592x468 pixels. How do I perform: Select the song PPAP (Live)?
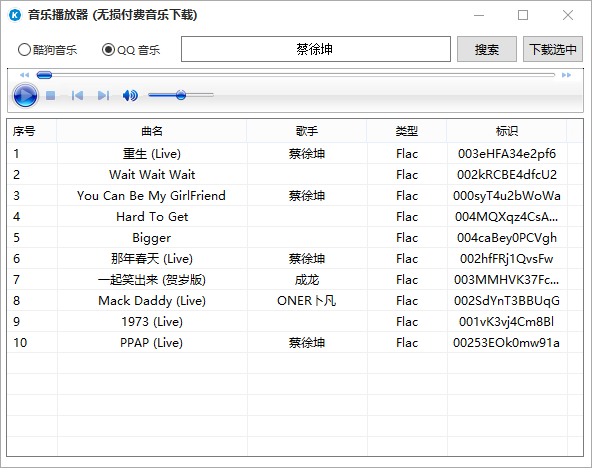152,343
